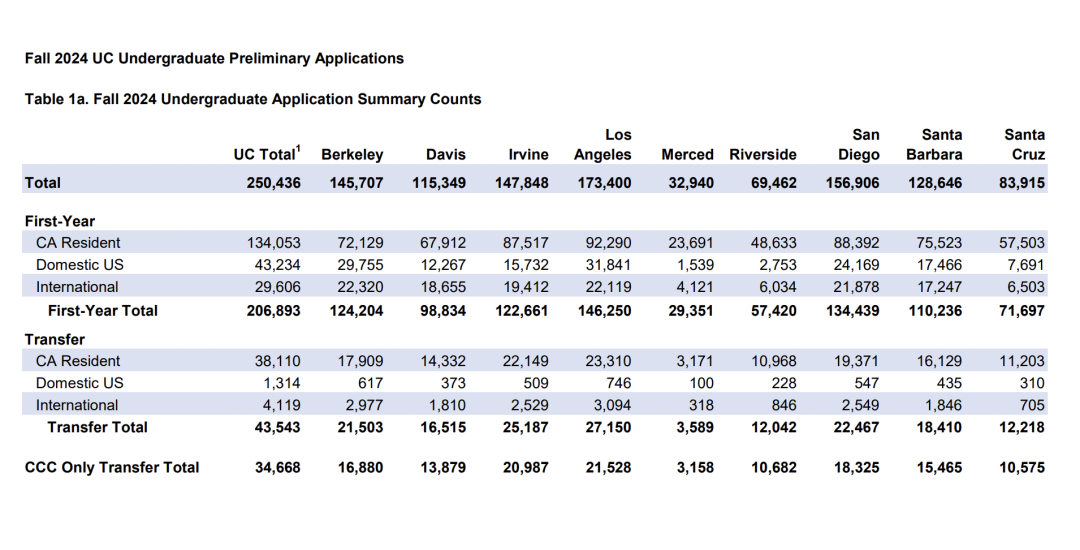Select Santa Cruz total 83,915
Screen dimensions: 1080x550
tap(1022, 183)
